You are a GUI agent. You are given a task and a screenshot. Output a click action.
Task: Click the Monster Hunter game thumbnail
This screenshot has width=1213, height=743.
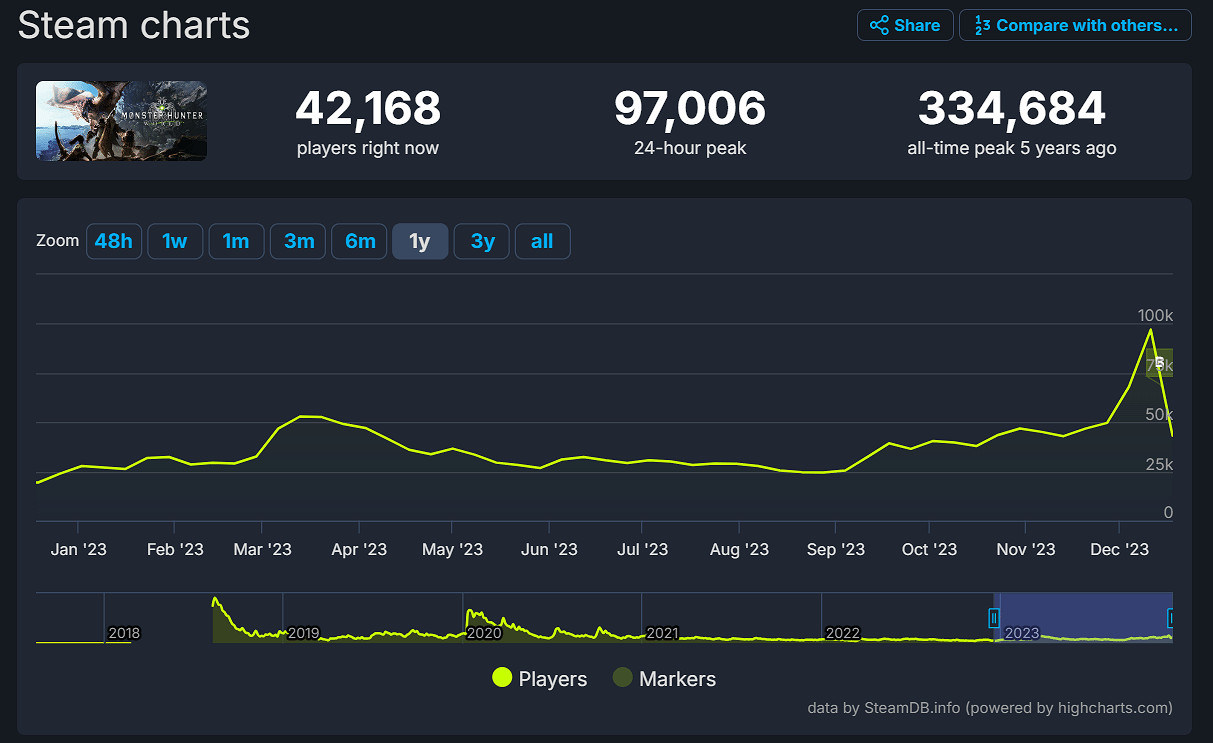121,121
